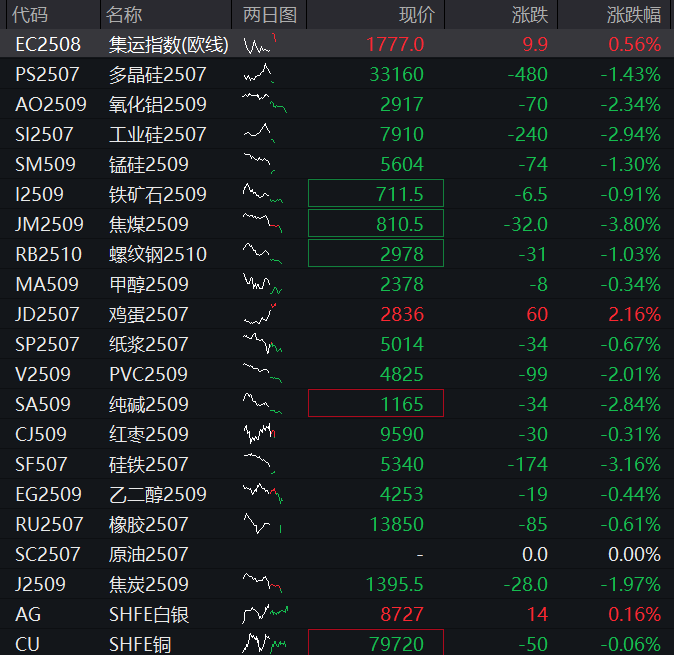Viewport: 674px width, 655px height.
Task: Click the 2.16% change value
Action: [634, 314]
